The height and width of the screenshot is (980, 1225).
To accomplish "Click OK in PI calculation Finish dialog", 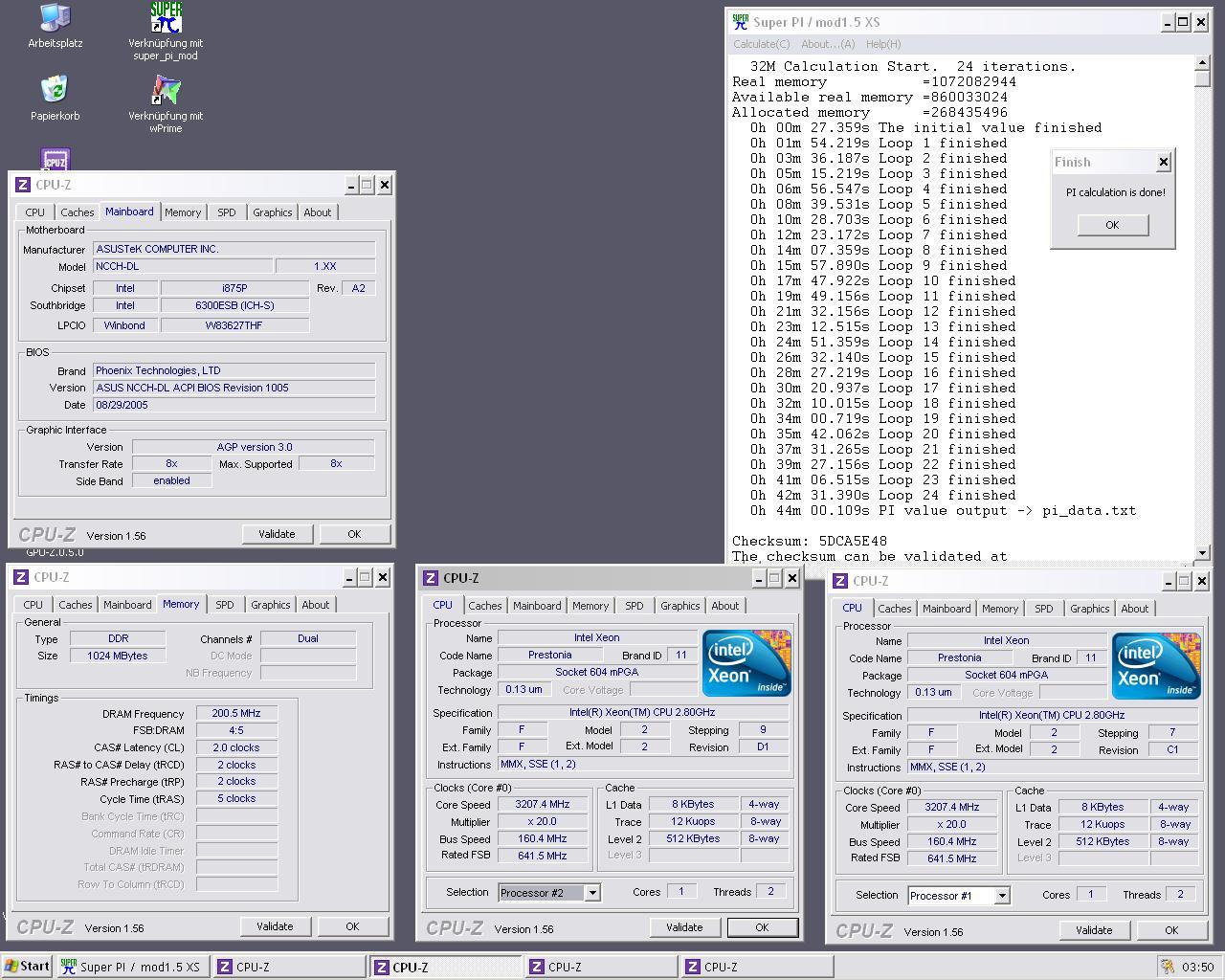I will pyautogui.click(x=1112, y=225).
